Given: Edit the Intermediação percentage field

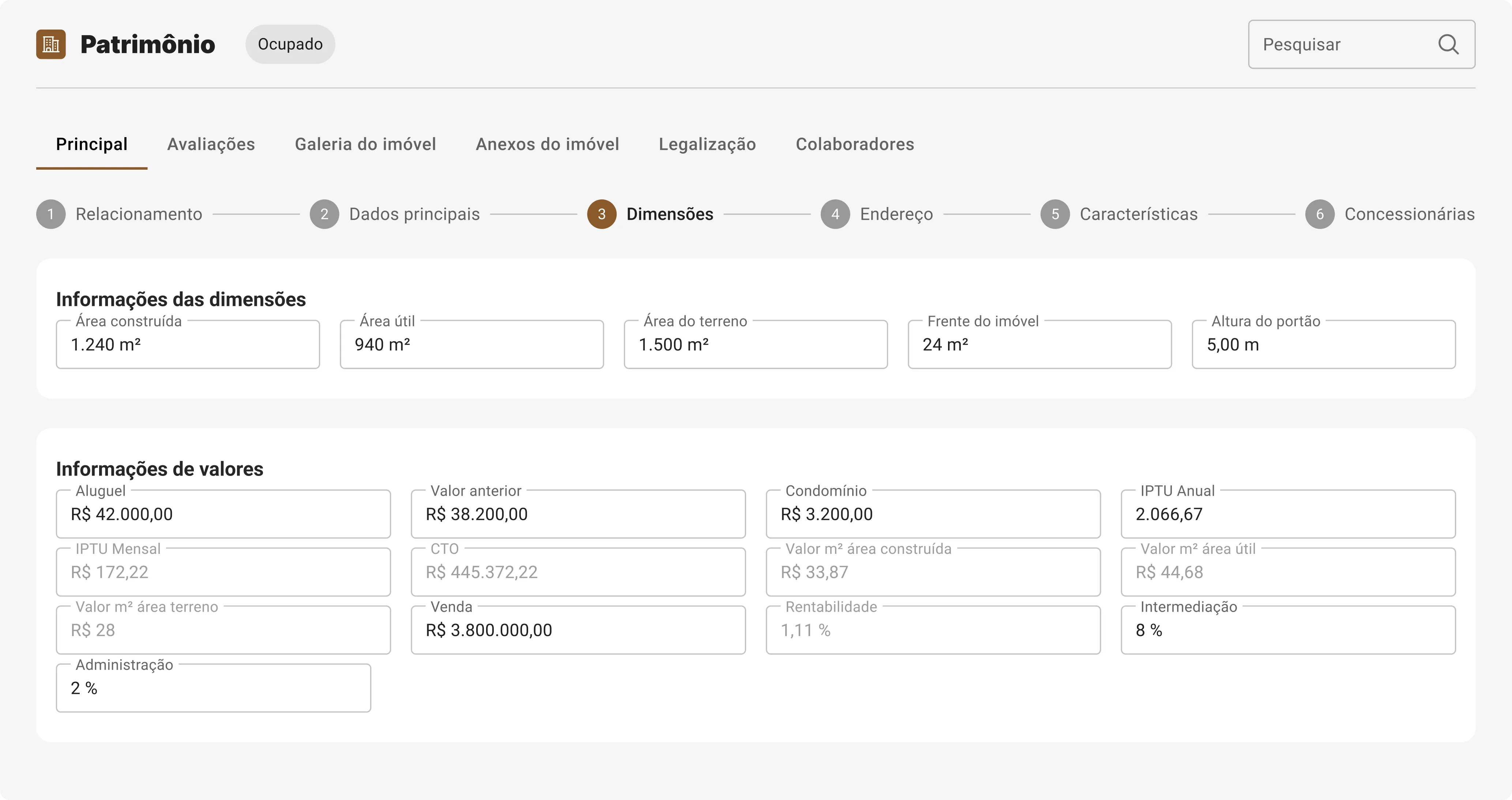Looking at the screenshot, I should [1289, 630].
